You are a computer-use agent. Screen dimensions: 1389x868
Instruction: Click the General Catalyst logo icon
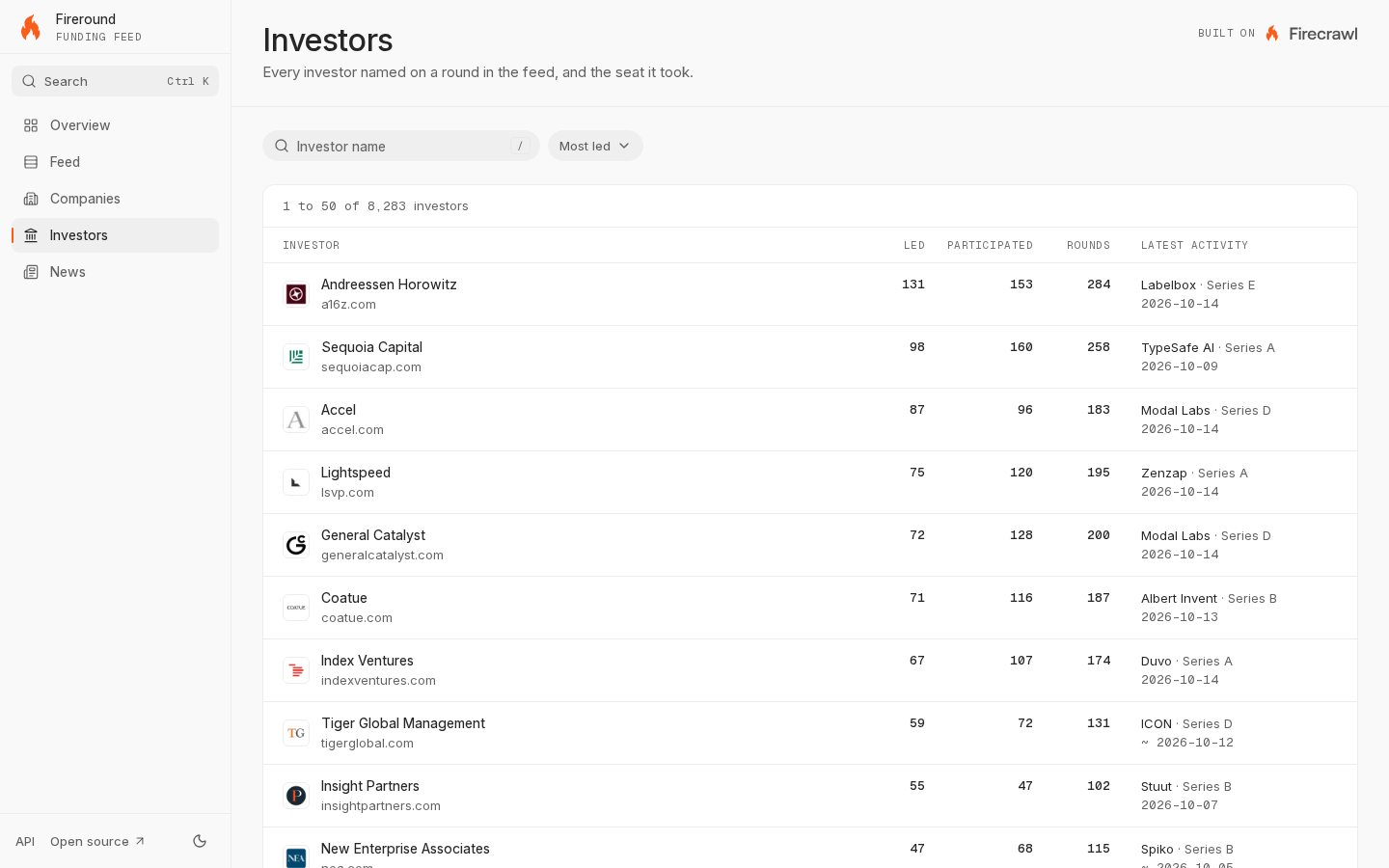pos(296,545)
